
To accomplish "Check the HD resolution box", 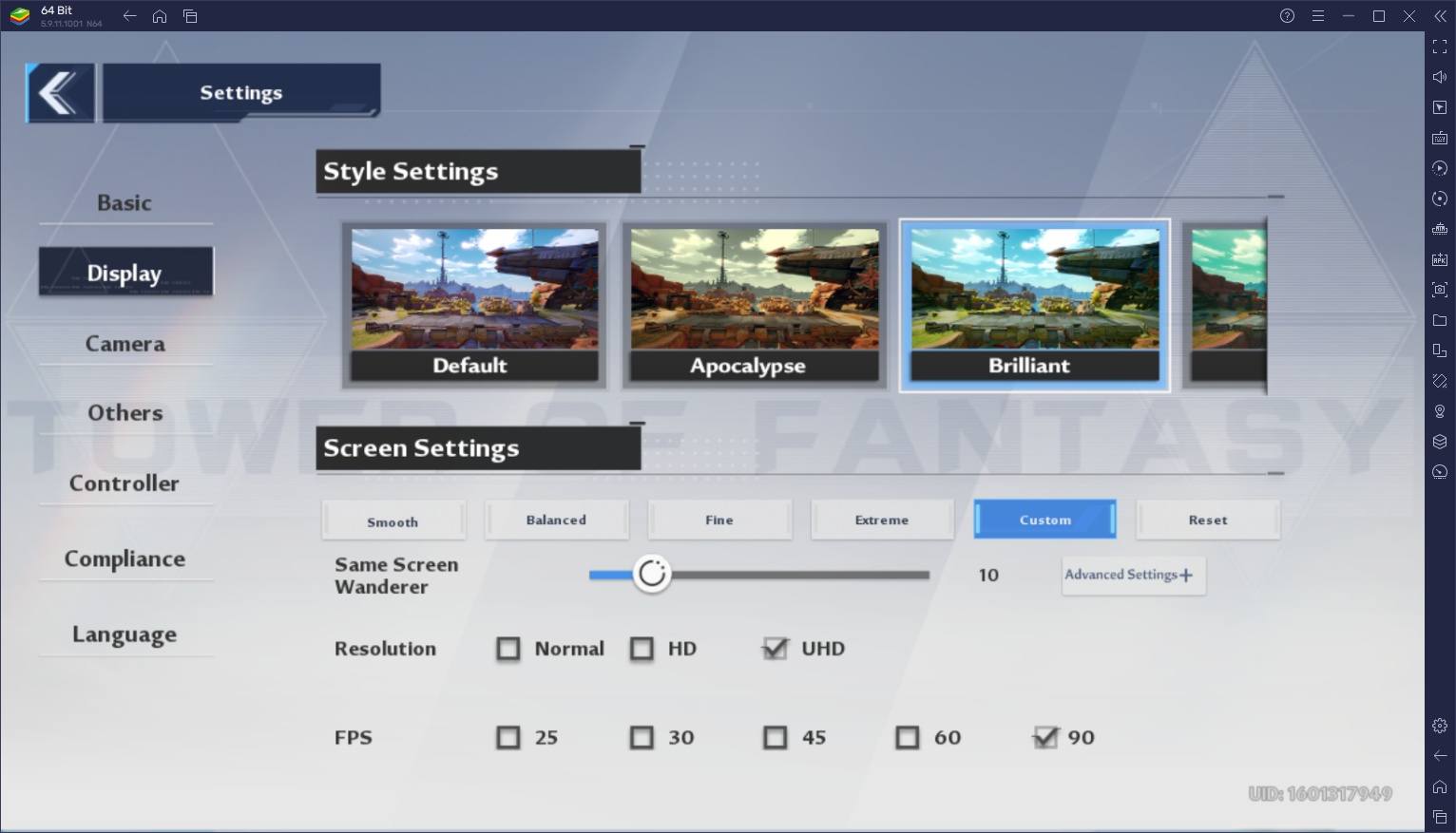I will [642, 649].
